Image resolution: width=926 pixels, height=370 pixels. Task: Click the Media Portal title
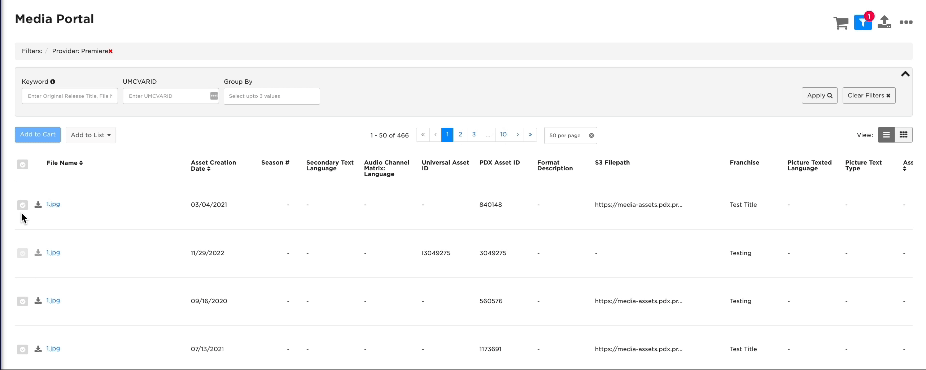click(x=54, y=19)
